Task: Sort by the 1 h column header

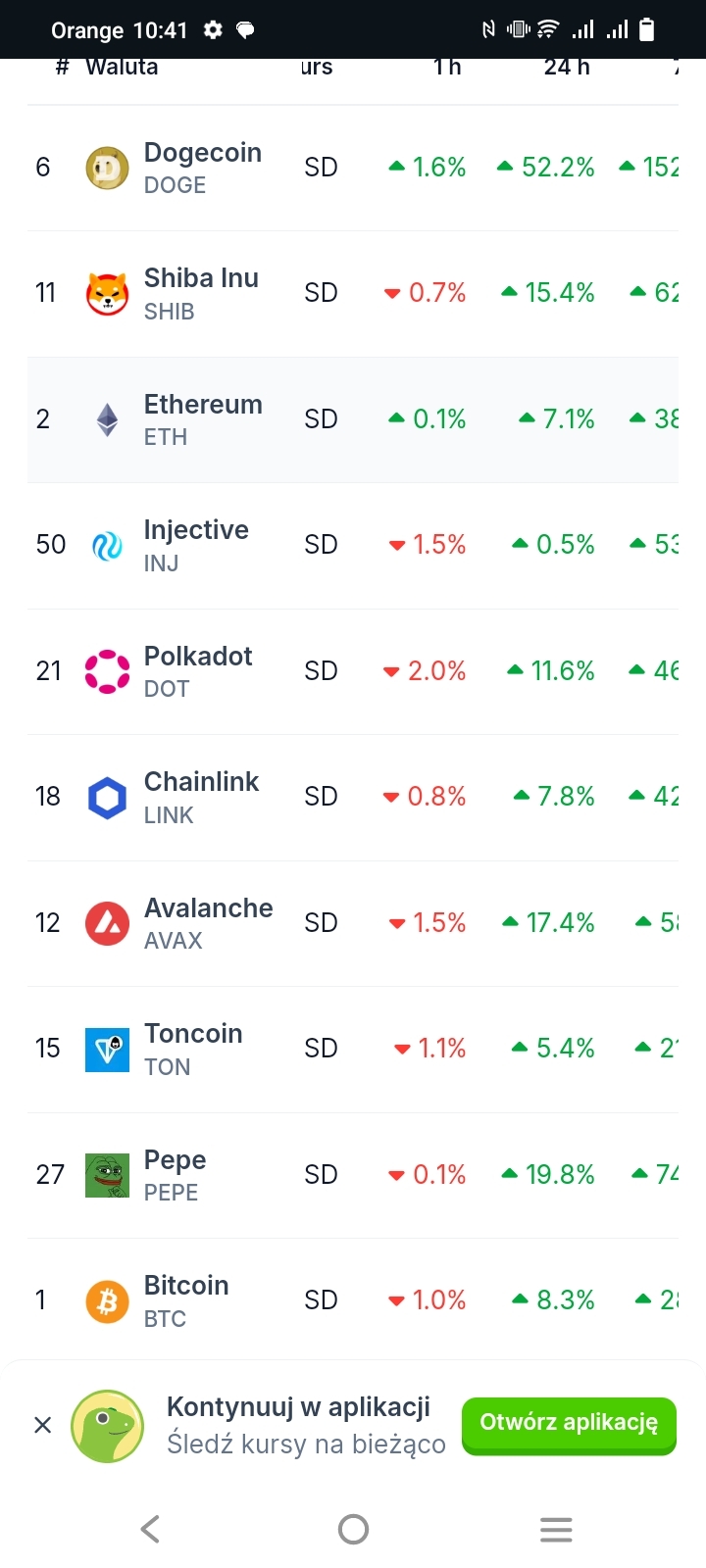Action: pos(447,68)
